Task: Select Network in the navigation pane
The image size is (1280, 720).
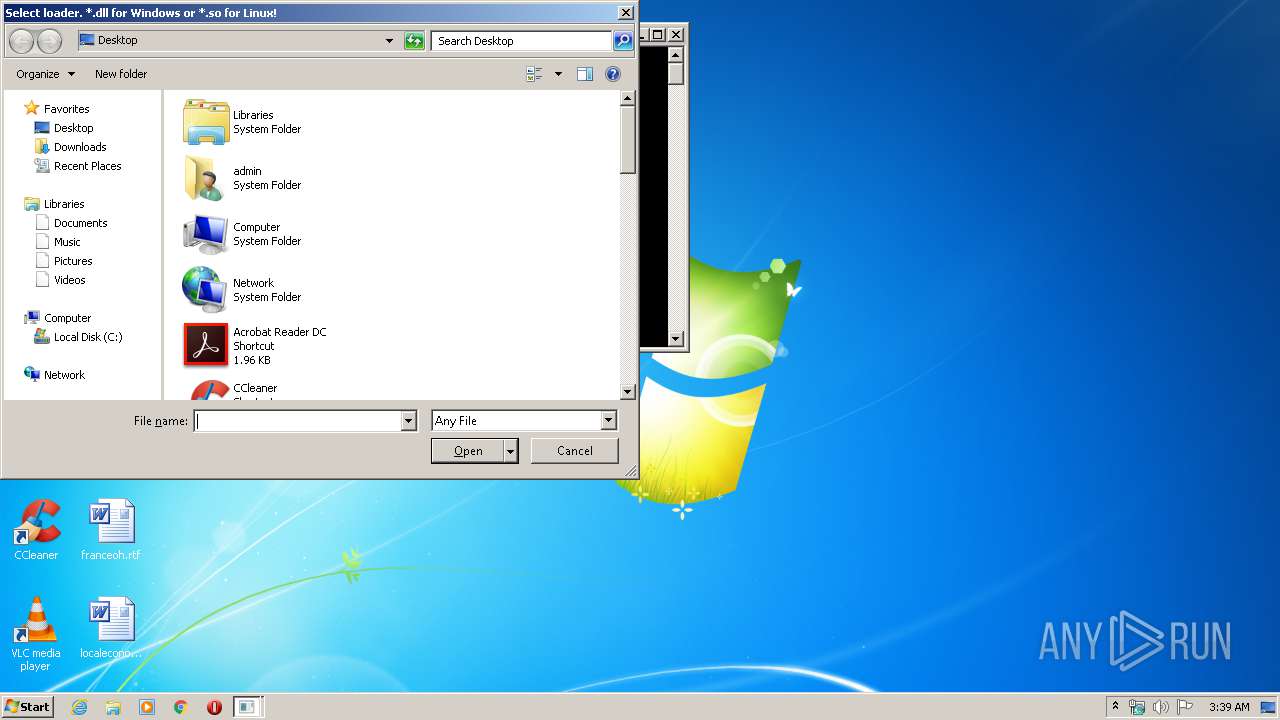Action: tap(64, 375)
